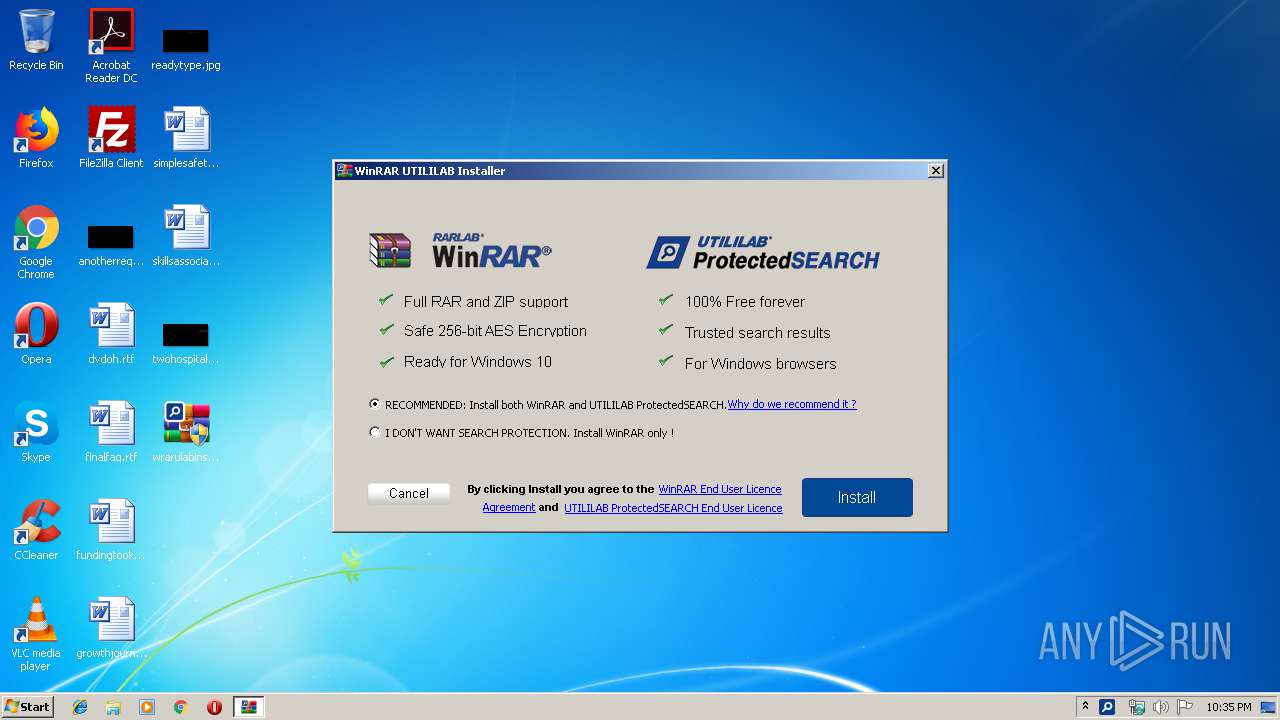1280x720 pixels.
Task: Select the skillsassocia... Word document
Action: 186,236
